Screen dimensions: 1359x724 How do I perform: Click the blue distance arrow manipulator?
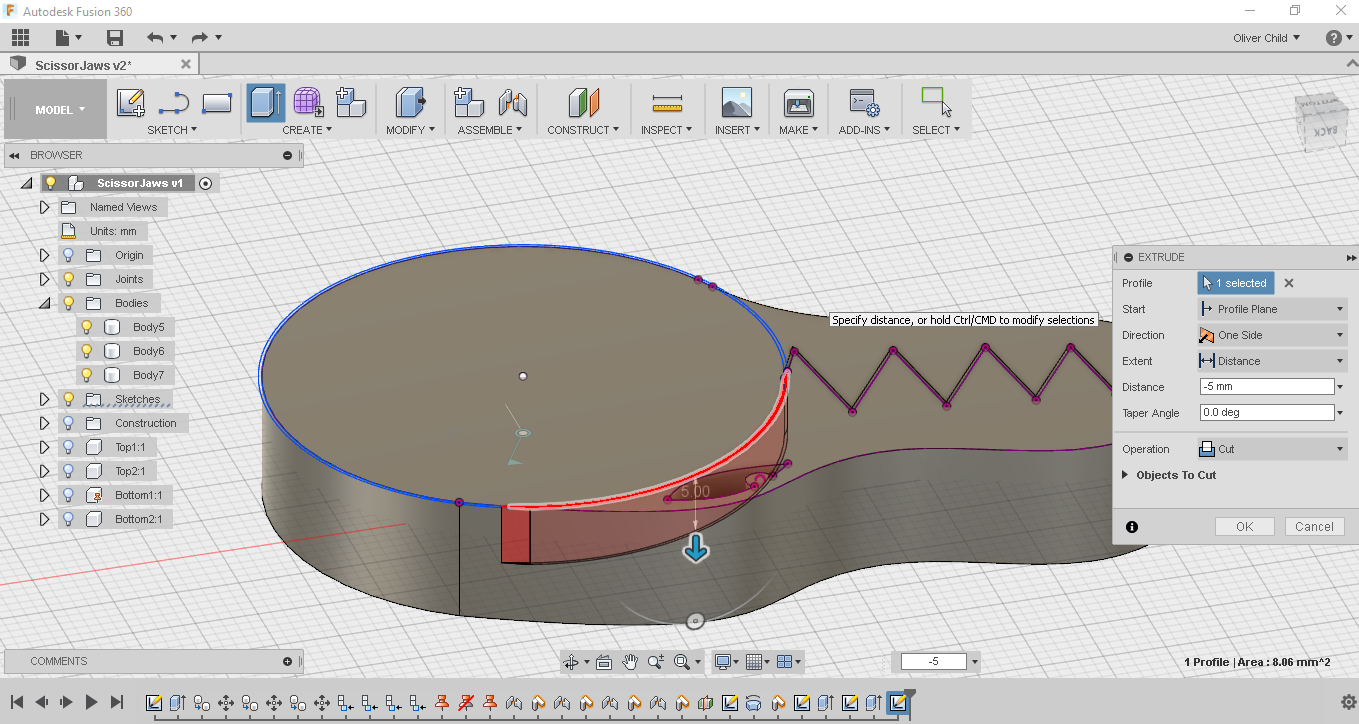[696, 547]
